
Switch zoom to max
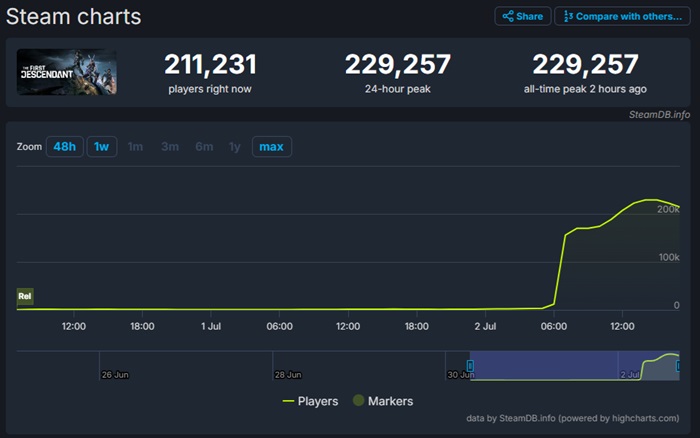[271, 146]
